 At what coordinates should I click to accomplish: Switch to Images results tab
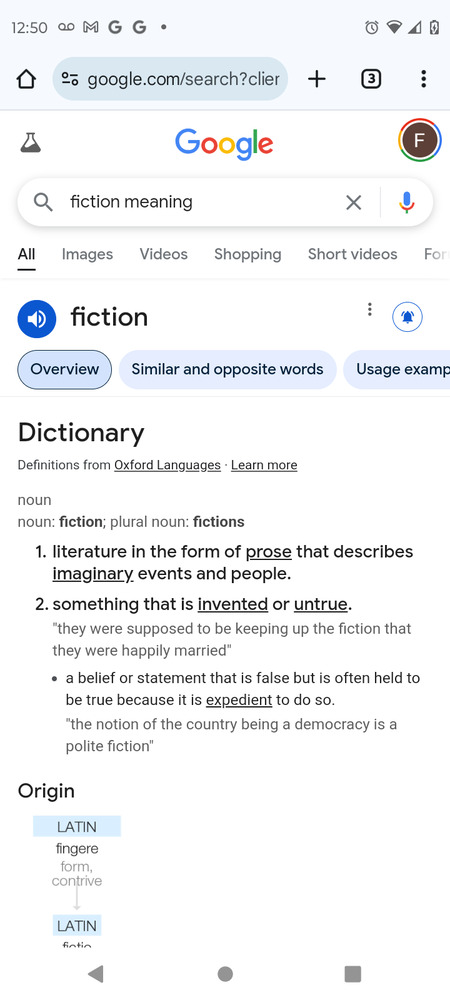tap(87, 254)
